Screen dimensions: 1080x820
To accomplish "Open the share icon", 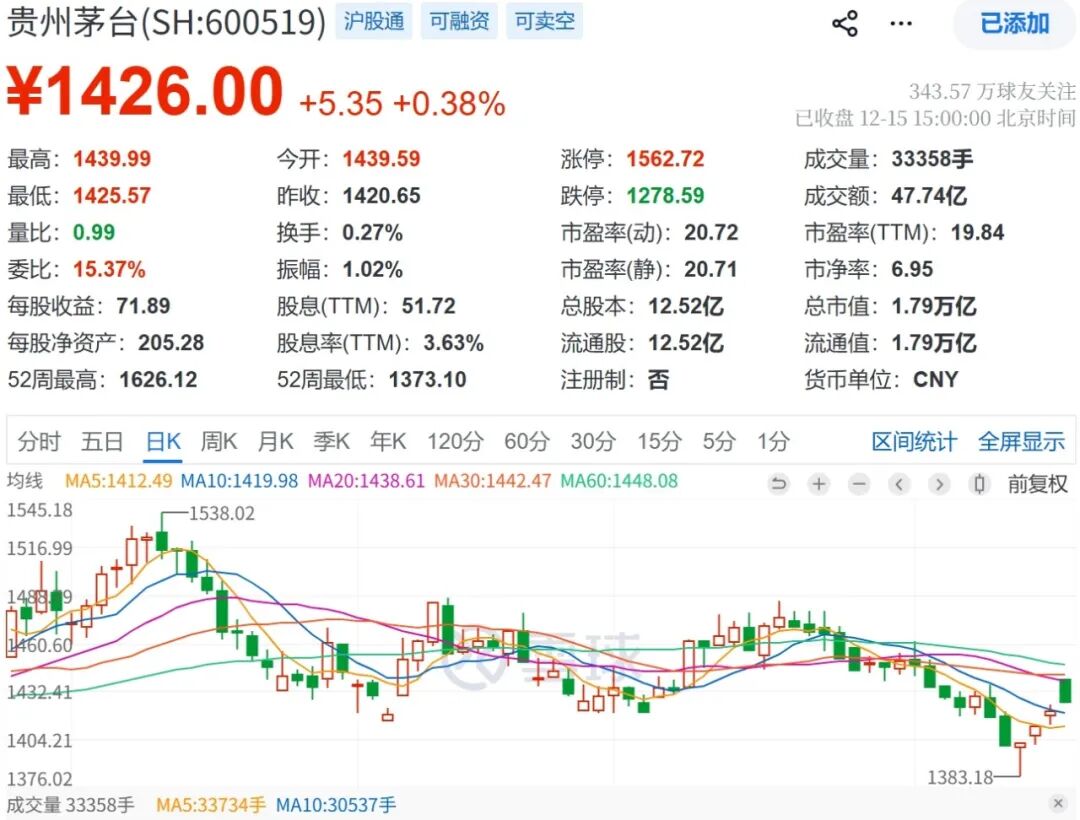I will tap(845, 23).
